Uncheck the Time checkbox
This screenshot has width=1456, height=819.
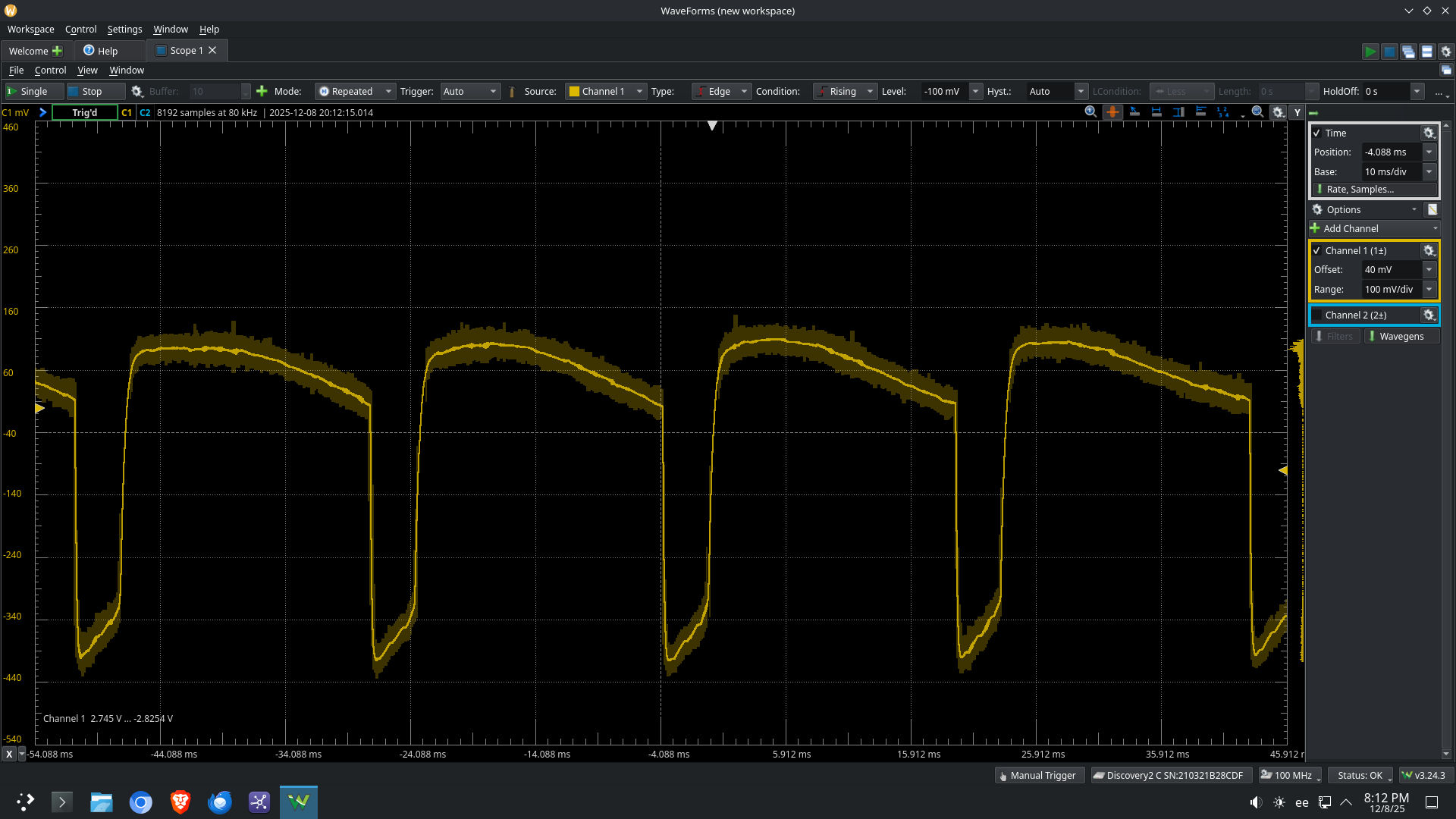1317,133
